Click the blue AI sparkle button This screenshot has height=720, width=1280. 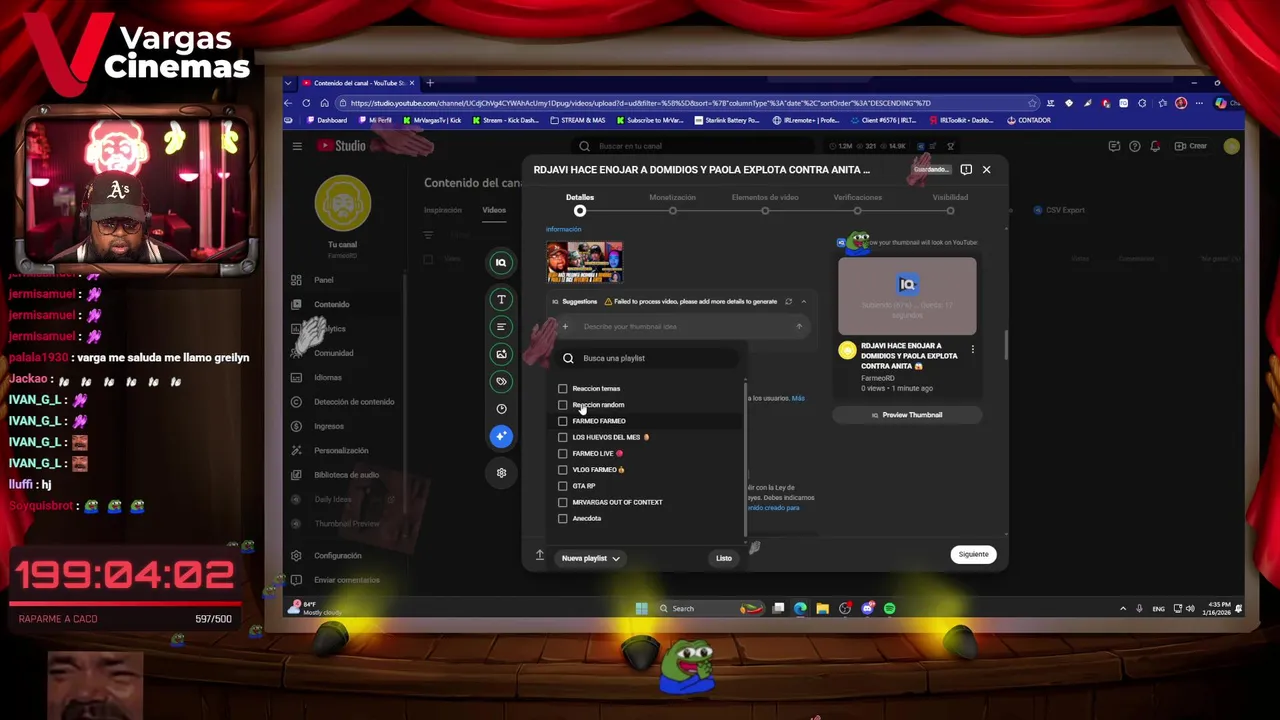click(501, 436)
